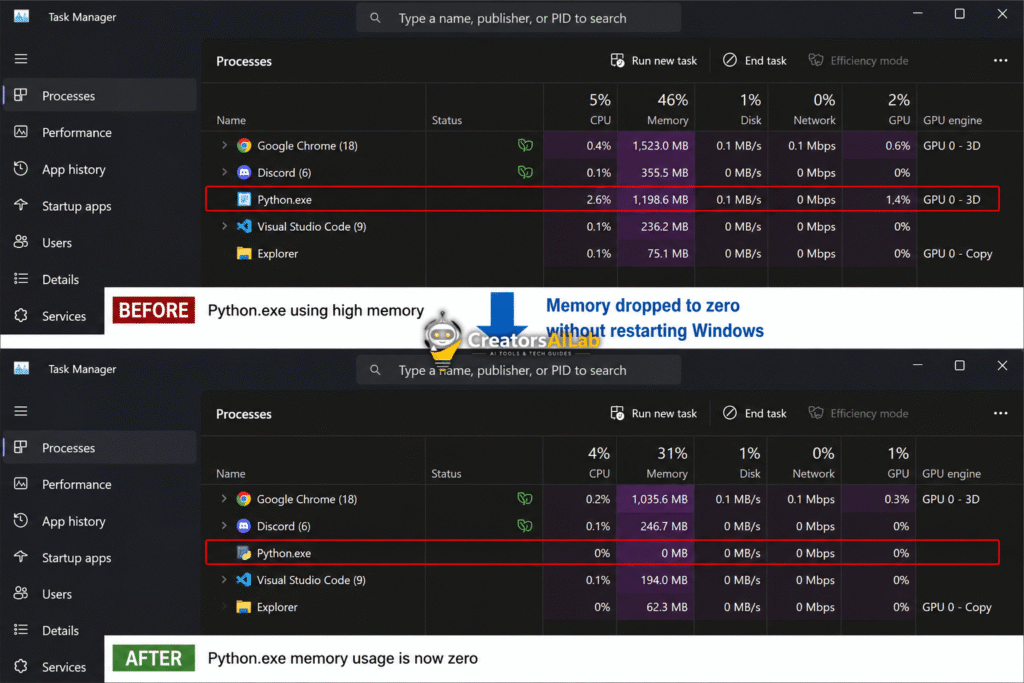Click search magnifier icon in top window
Screen dimensions: 1024x683
tap(375, 18)
